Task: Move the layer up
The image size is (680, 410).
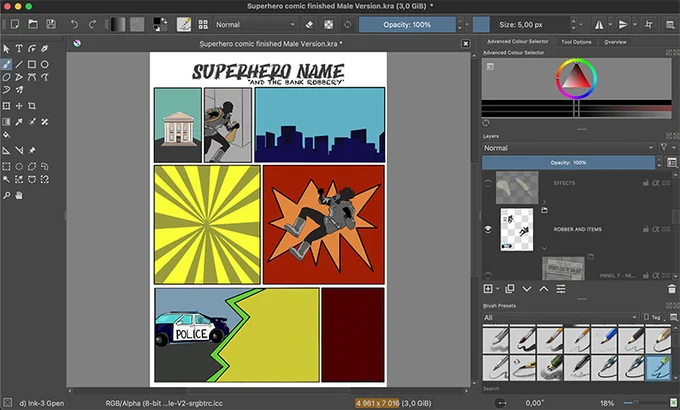Action: pyautogui.click(x=544, y=289)
